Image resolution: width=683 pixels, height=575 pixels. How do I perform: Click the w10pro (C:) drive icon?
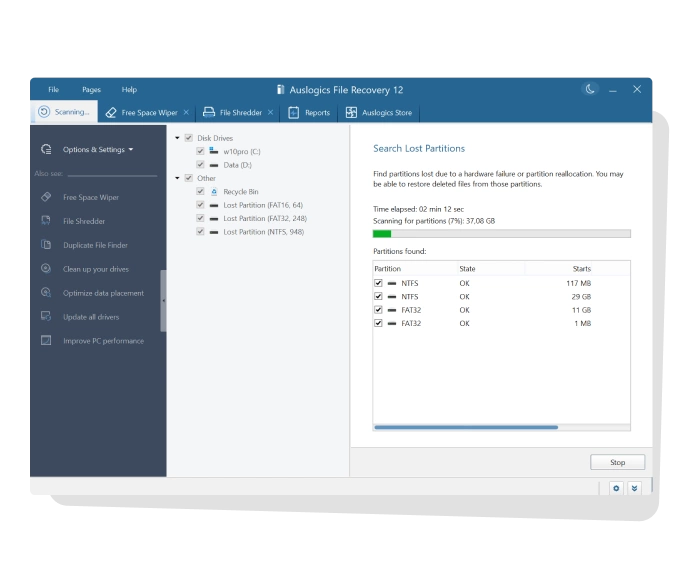(x=214, y=151)
